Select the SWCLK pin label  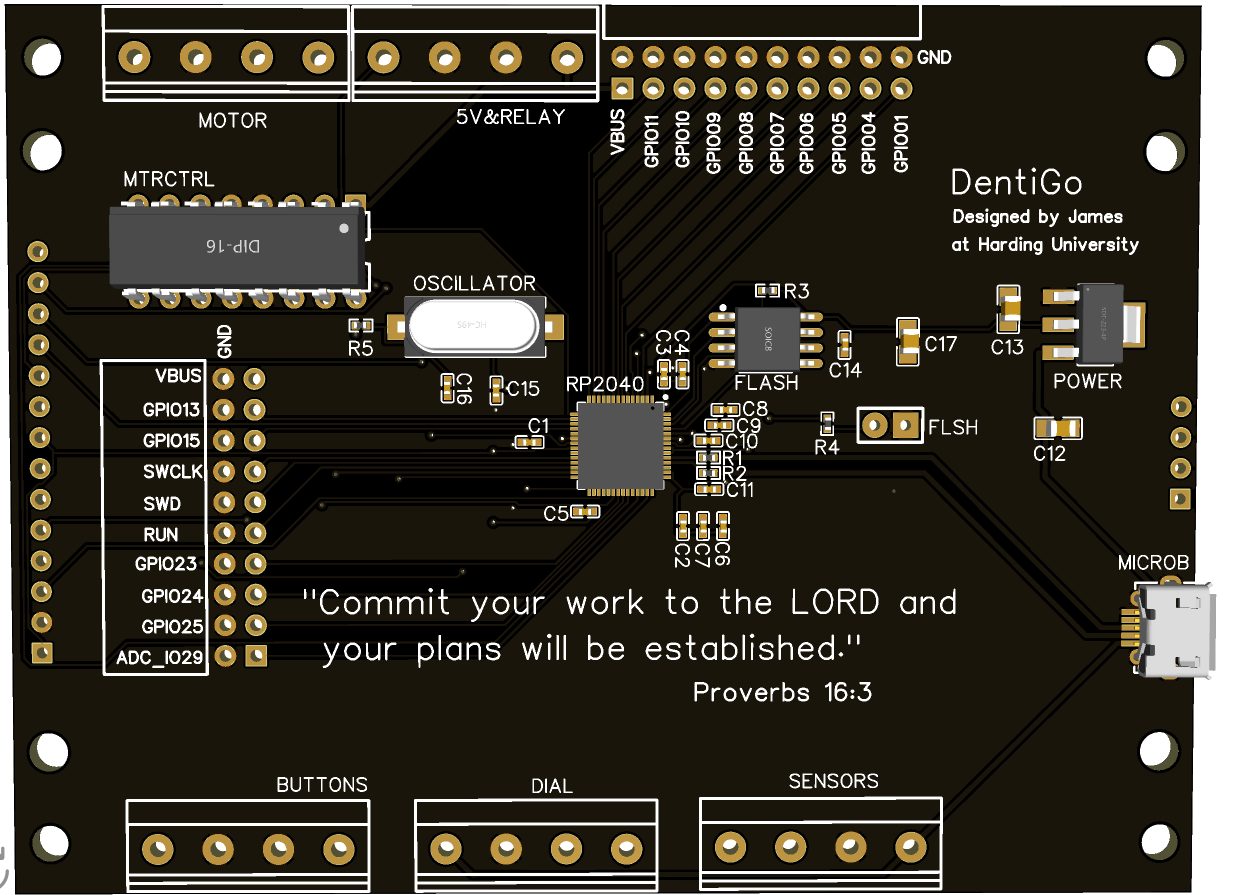click(172, 471)
